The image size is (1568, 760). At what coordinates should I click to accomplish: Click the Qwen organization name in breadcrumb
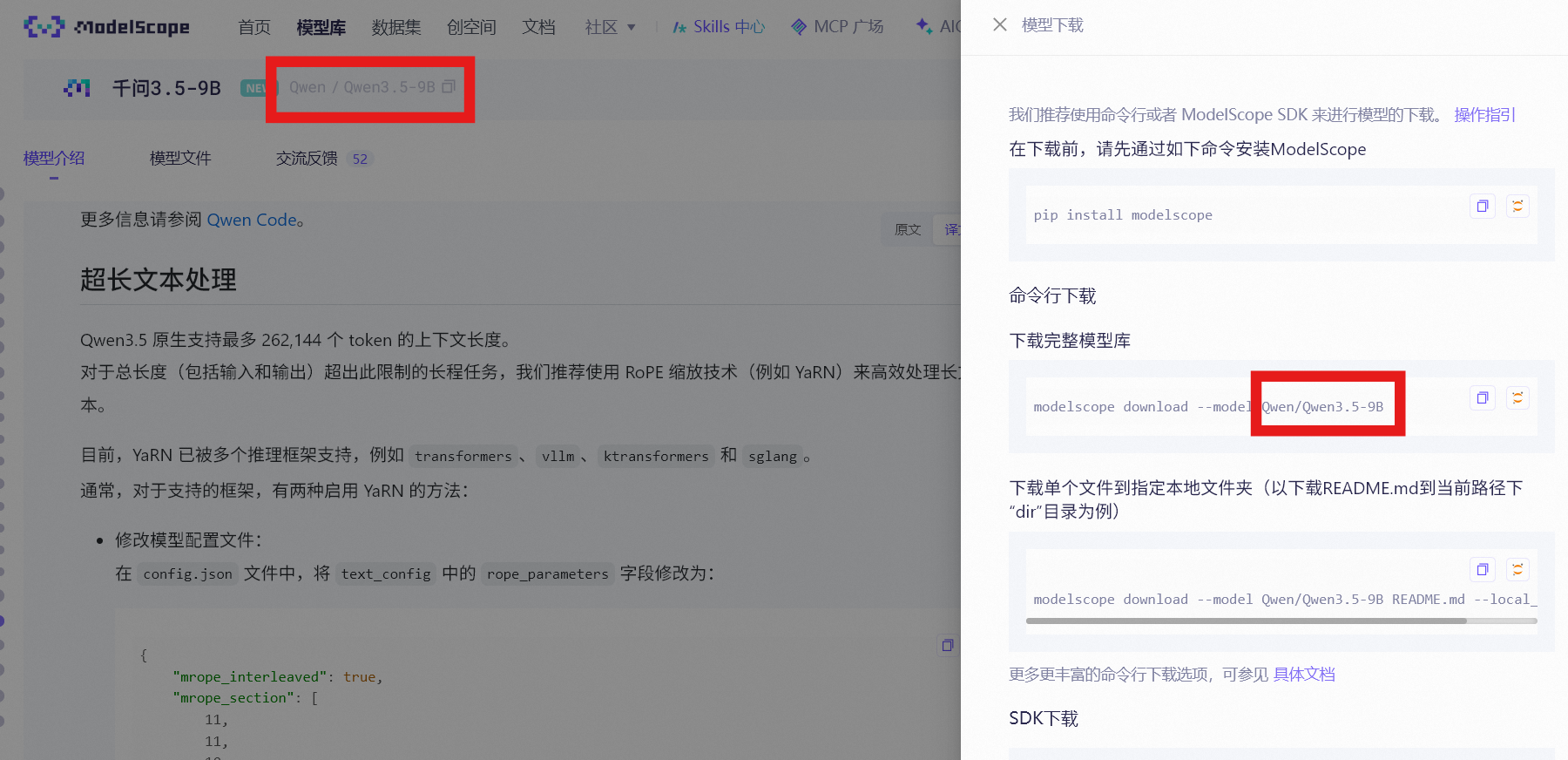(x=307, y=87)
